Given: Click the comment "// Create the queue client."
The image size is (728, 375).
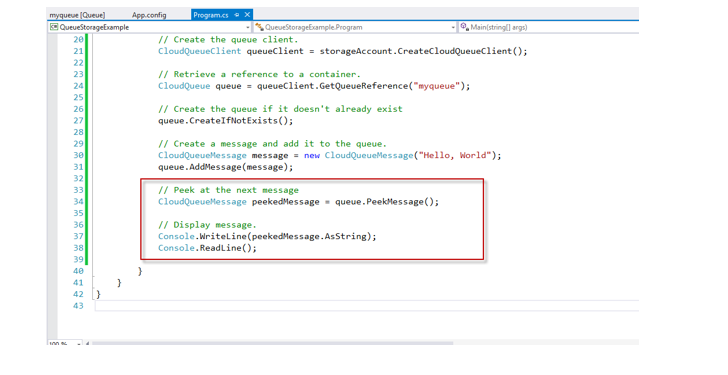Looking at the screenshot, I should click(228, 39).
